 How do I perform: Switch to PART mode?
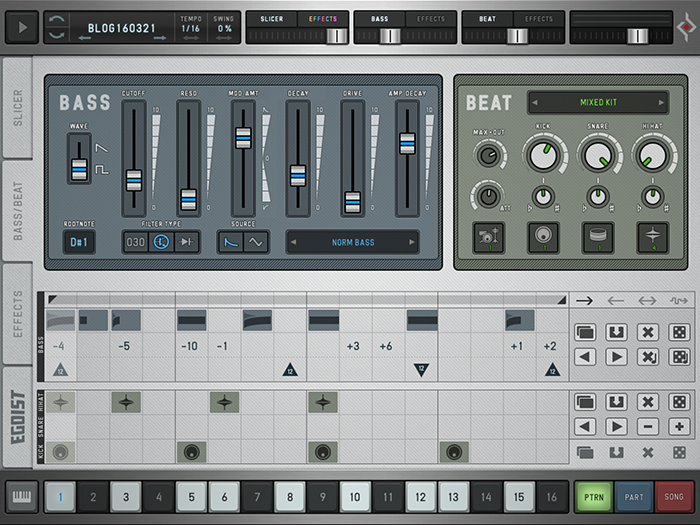pos(633,496)
